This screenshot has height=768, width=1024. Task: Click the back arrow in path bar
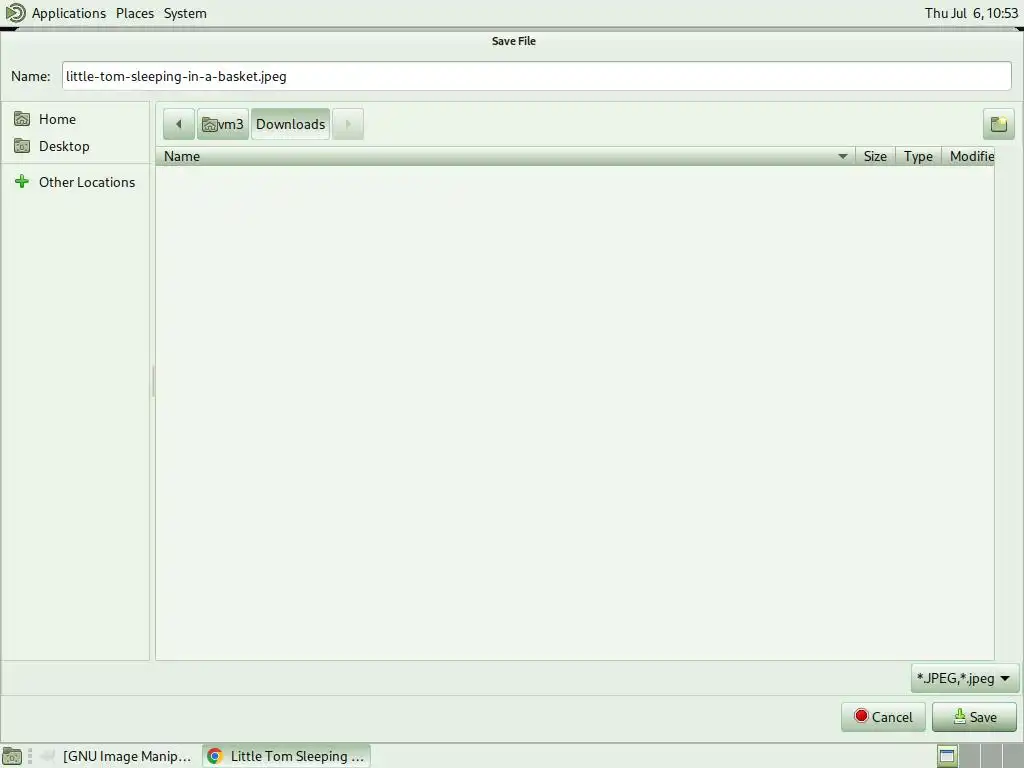point(179,124)
